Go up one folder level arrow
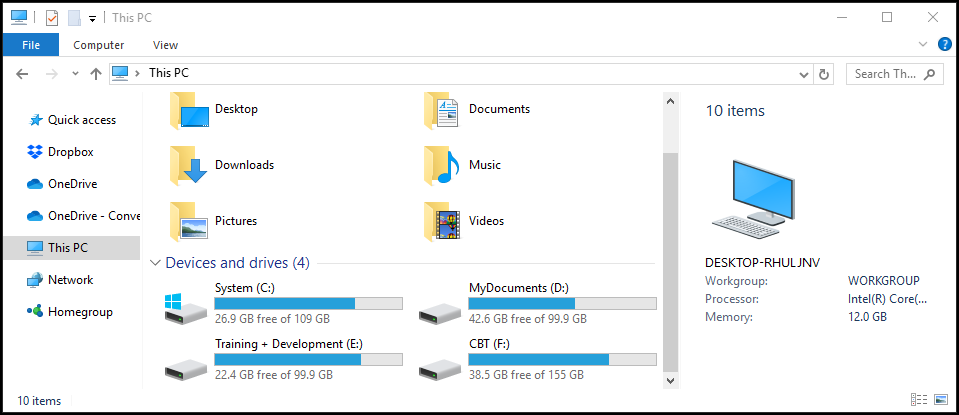This screenshot has width=959, height=415. pos(96,73)
